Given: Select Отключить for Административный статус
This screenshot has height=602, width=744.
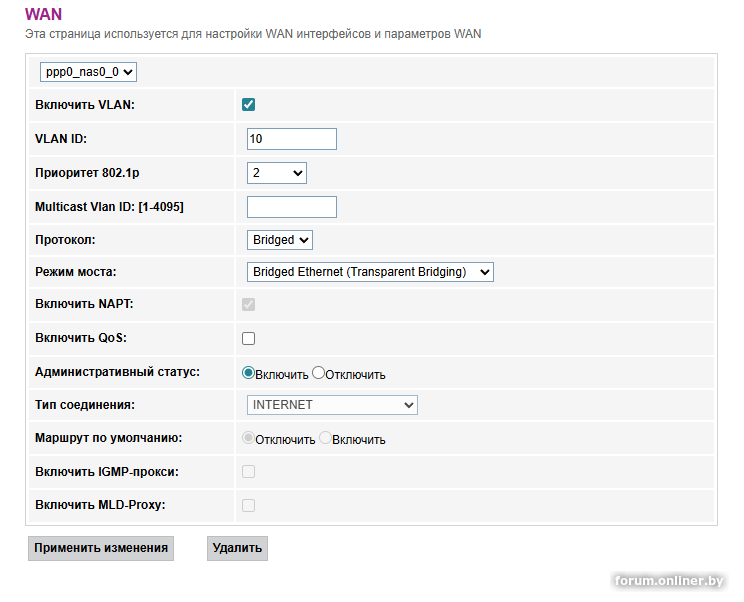Looking at the screenshot, I should 319,373.
